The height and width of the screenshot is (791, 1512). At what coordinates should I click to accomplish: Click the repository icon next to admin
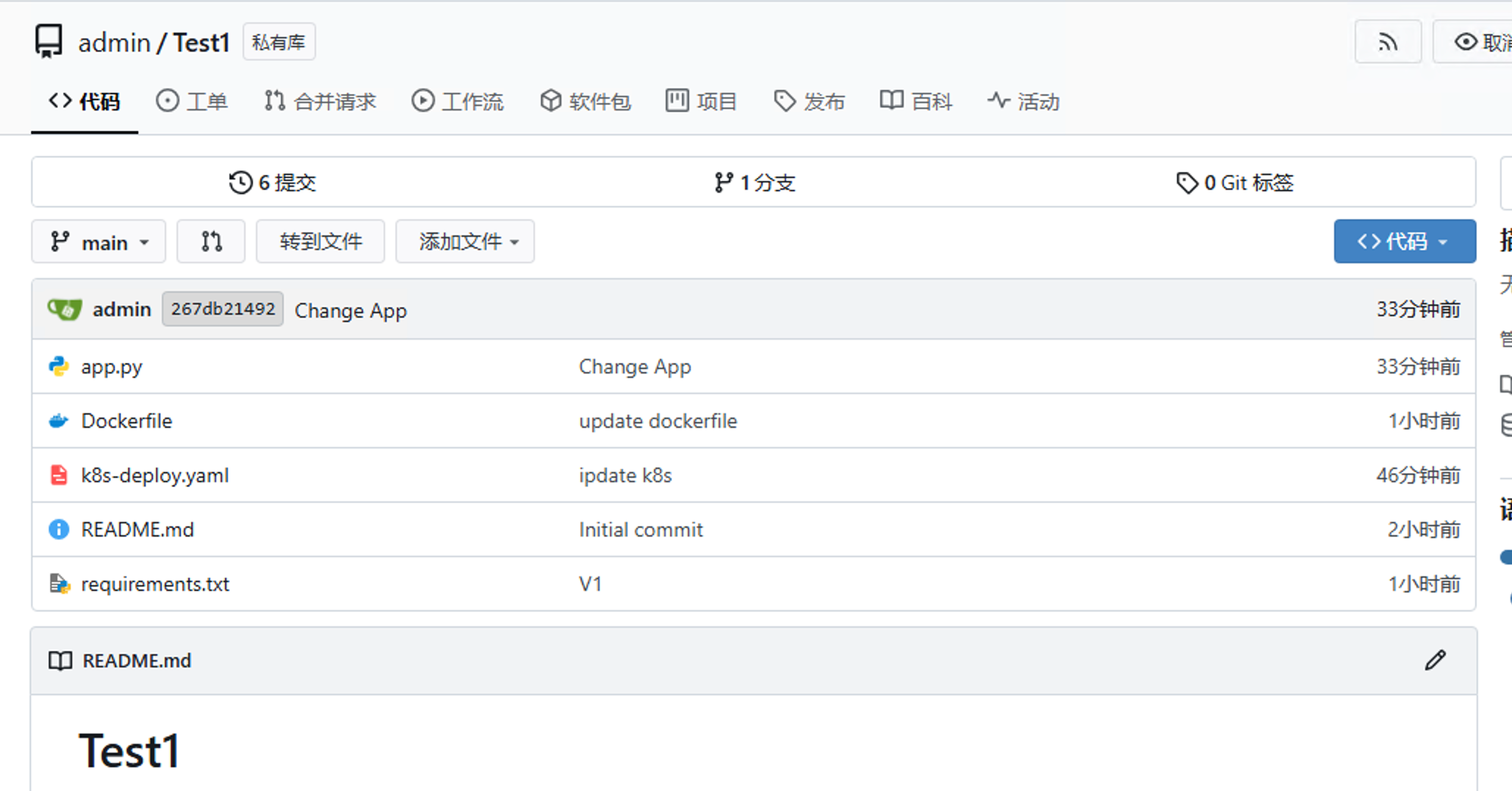[48, 42]
